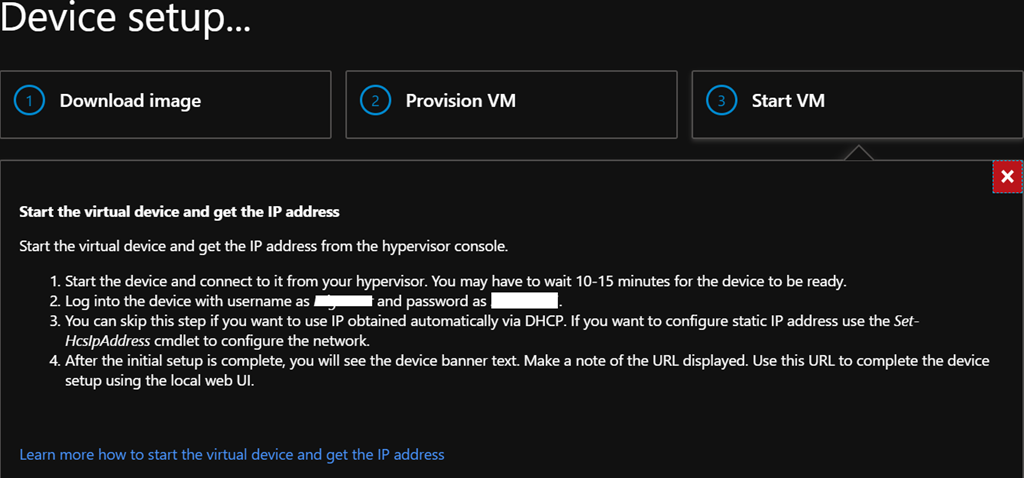Click the step 2 circle icon
The width and height of the screenshot is (1024, 478).
[x=376, y=101]
